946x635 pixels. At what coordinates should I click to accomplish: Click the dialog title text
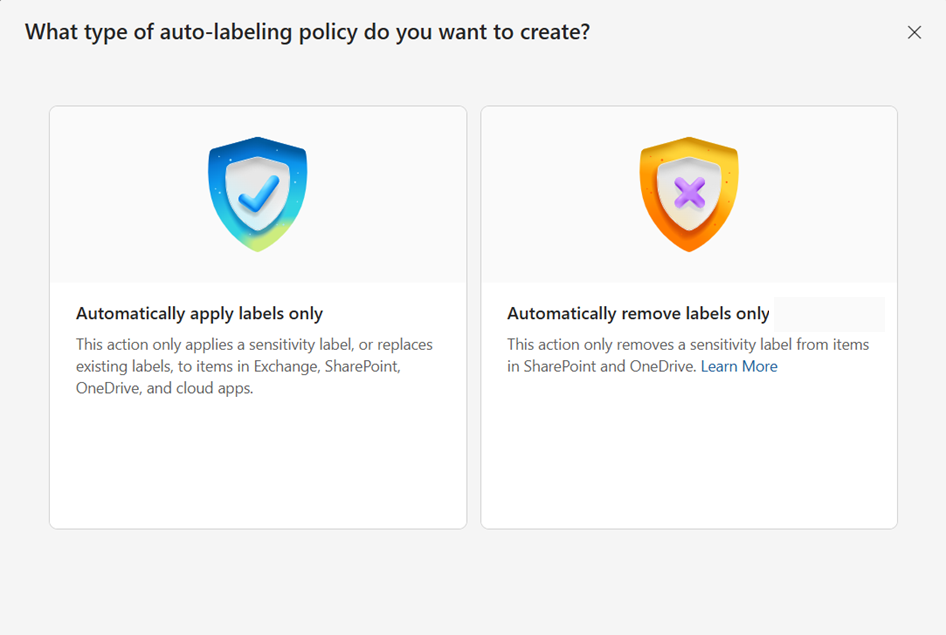click(308, 32)
